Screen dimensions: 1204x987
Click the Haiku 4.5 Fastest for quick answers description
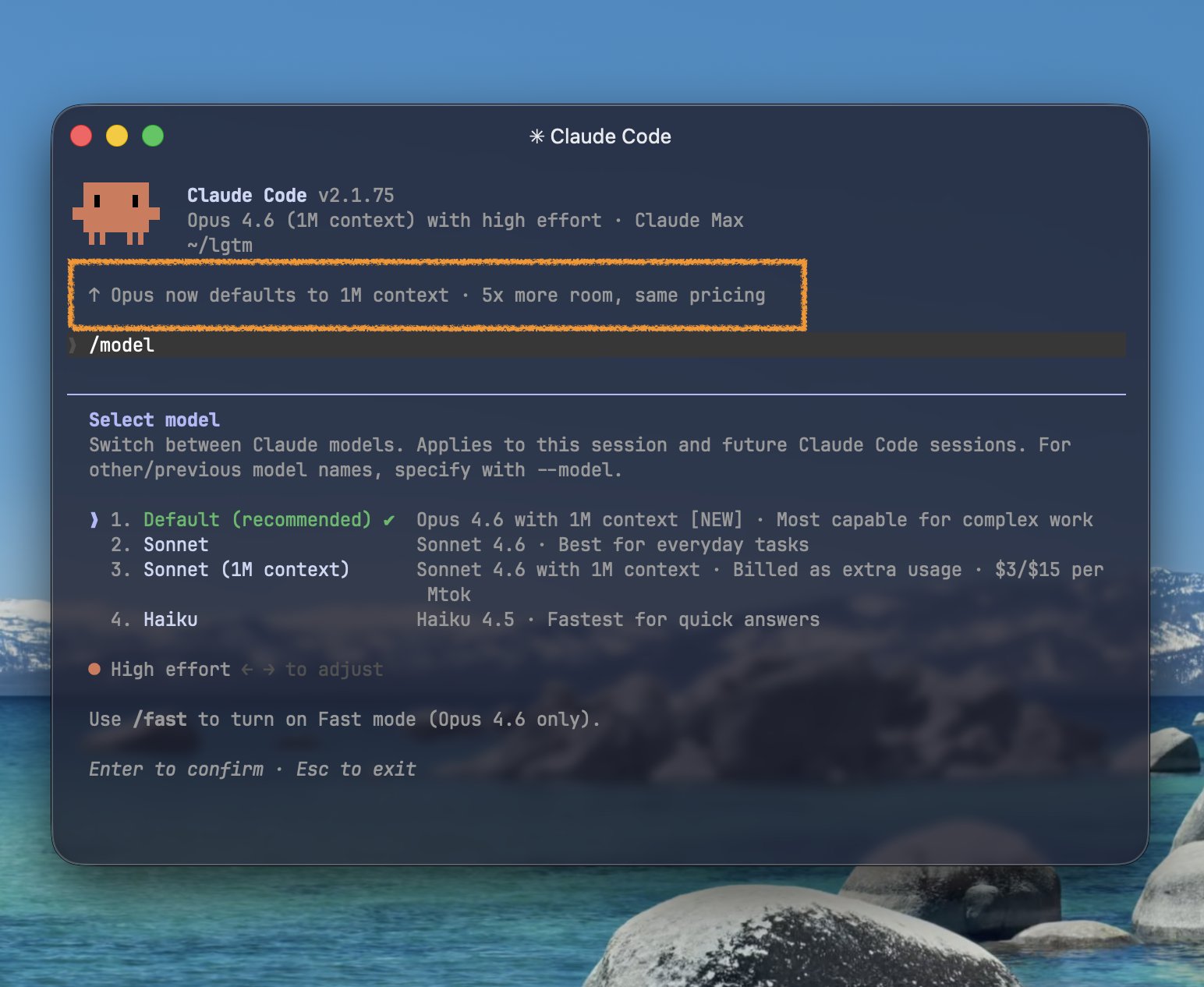coord(618,620)
